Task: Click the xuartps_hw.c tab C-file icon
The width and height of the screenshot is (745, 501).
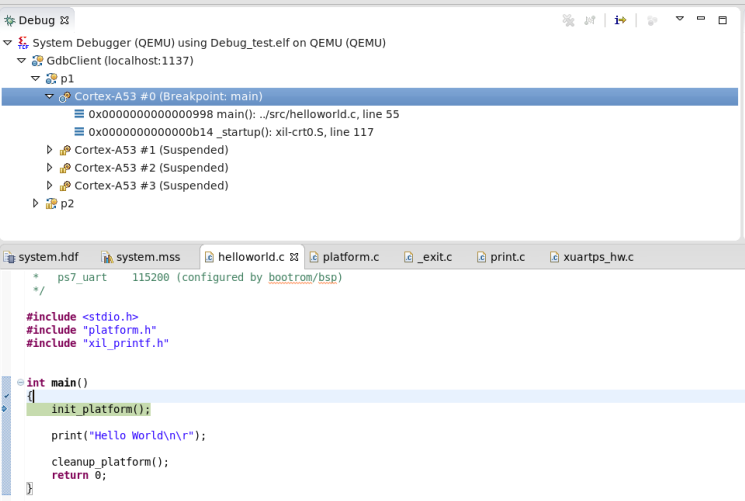Action: [x=554, y=257]
